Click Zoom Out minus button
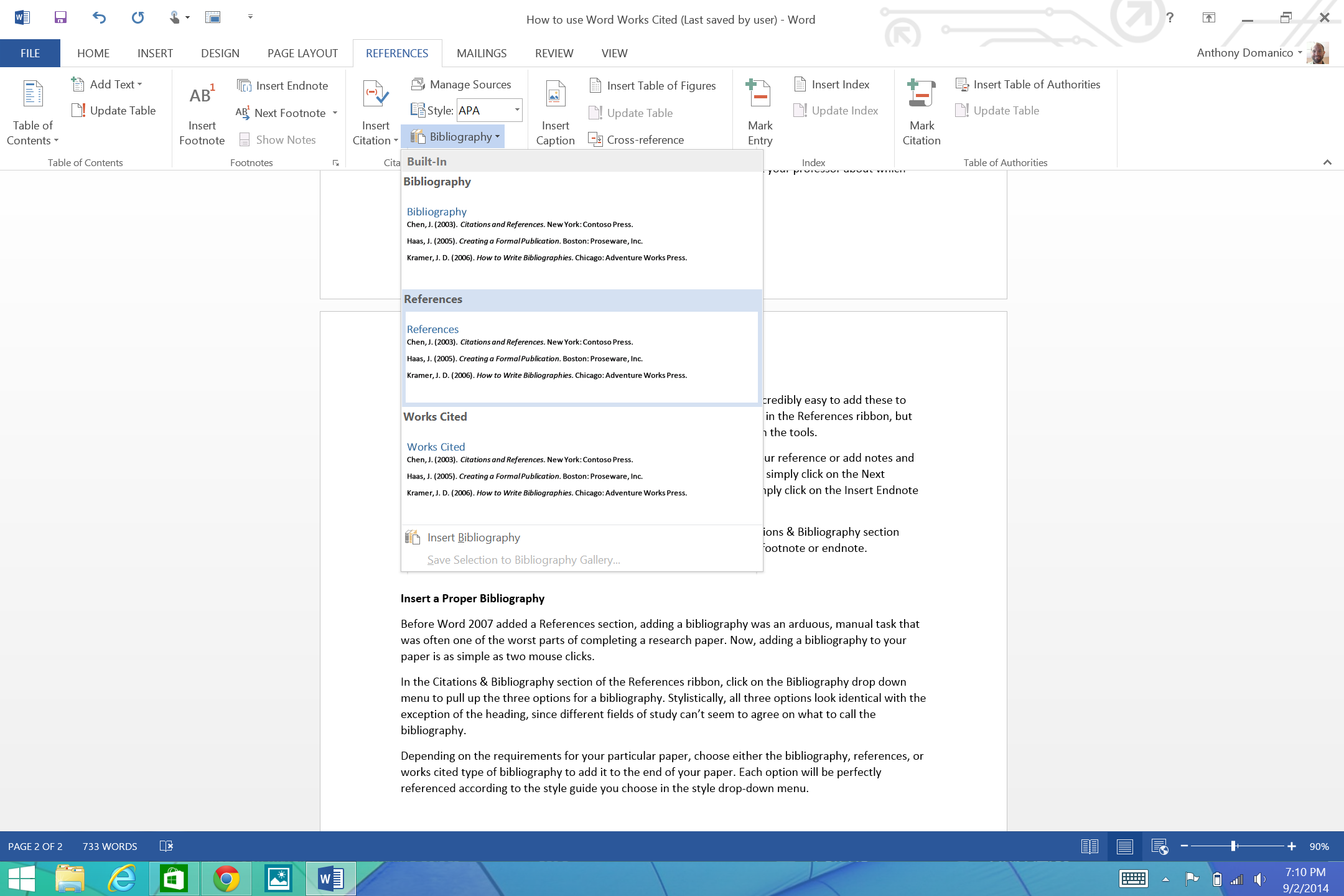1344x896 pixels. (x=1184, y=846)
